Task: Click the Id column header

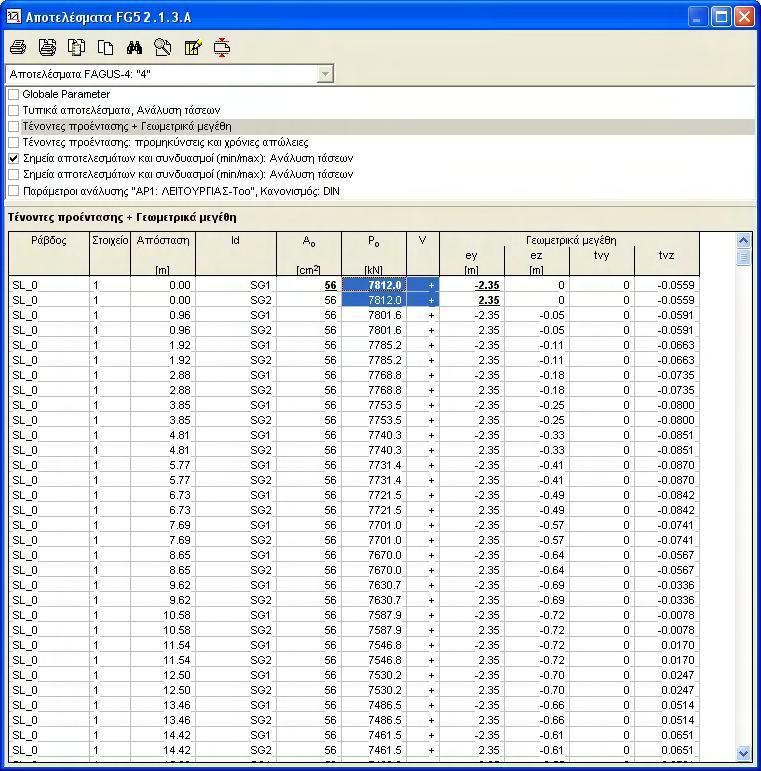Action: pyautogui.click(x=236, y=254)
